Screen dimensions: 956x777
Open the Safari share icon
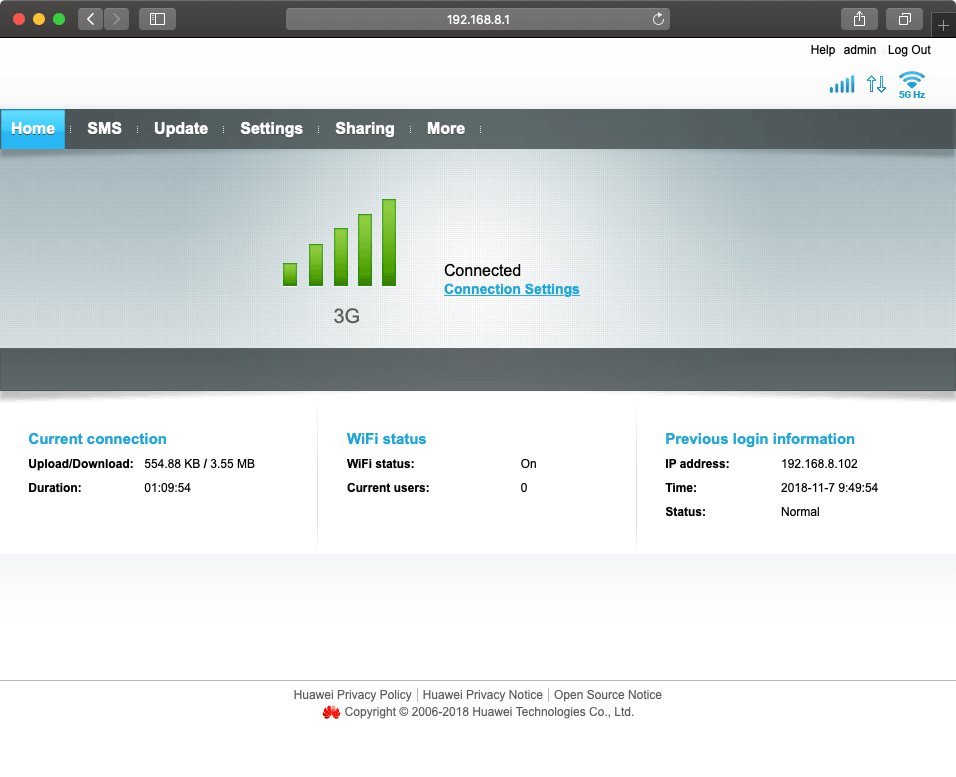[859, 19]
